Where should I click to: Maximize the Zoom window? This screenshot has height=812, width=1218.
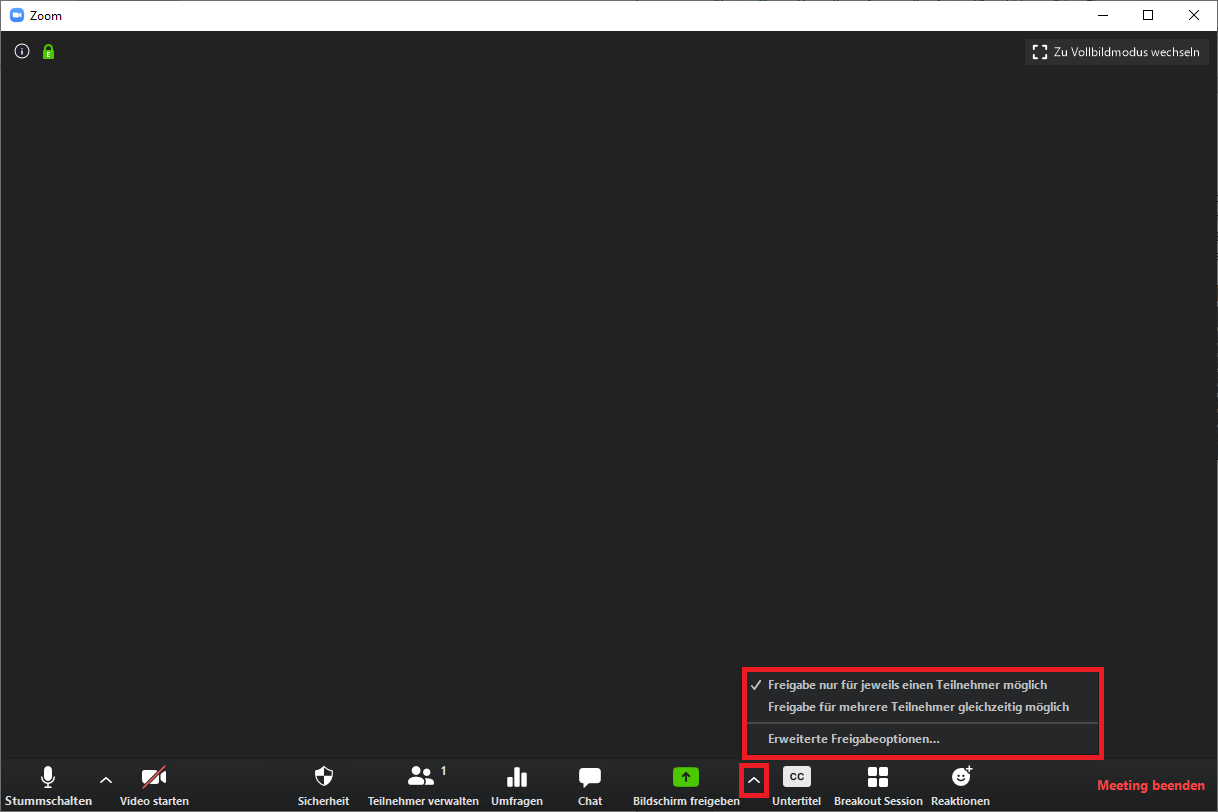click(1148, 15)
